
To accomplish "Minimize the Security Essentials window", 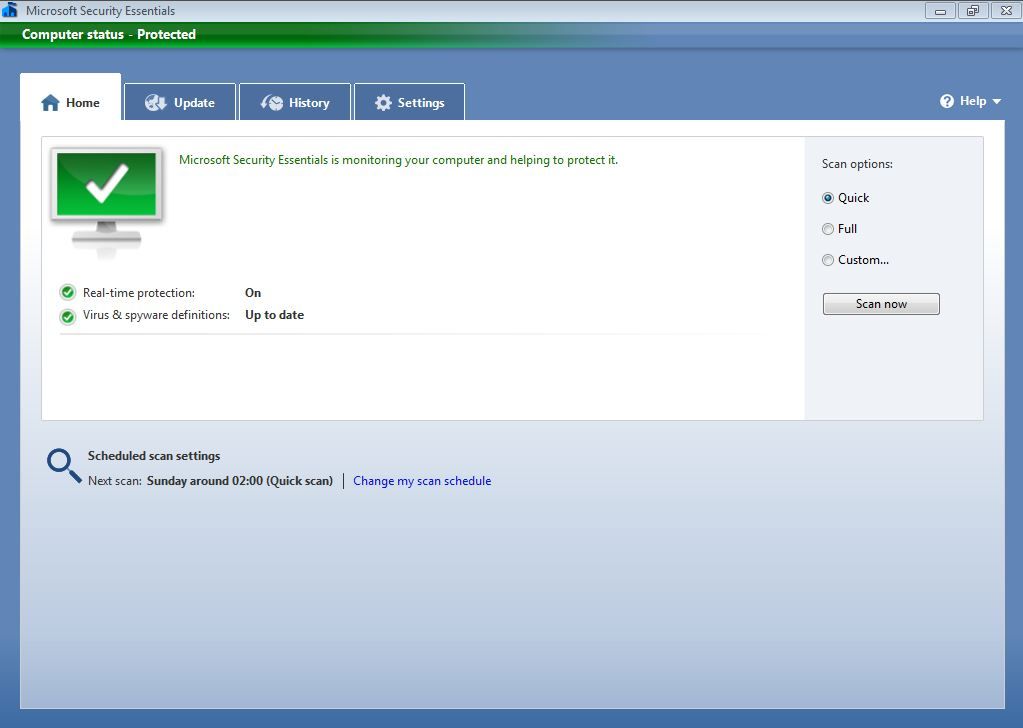I will click(940, 10).
